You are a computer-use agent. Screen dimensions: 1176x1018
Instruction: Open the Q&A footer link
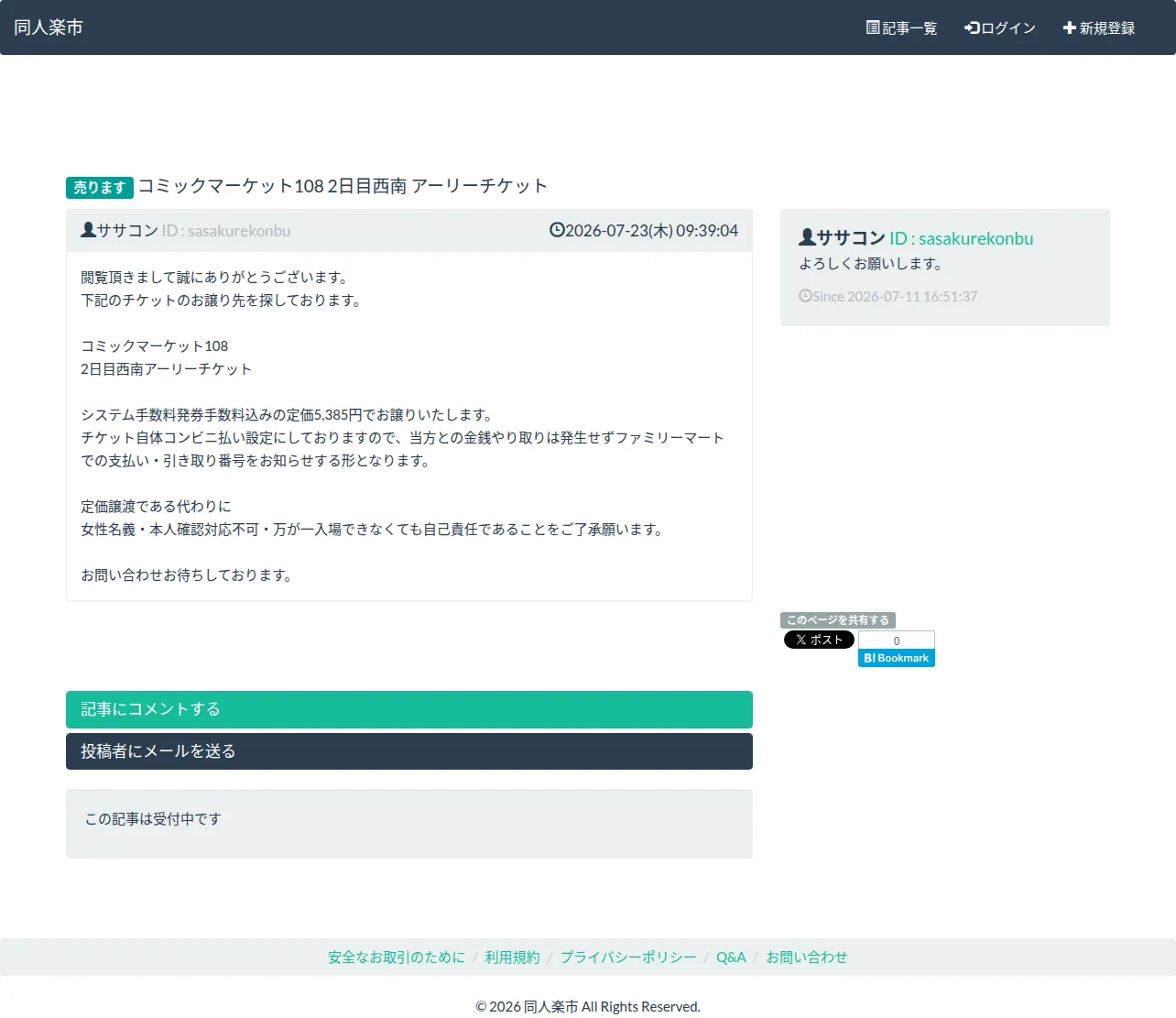(731, 958)
